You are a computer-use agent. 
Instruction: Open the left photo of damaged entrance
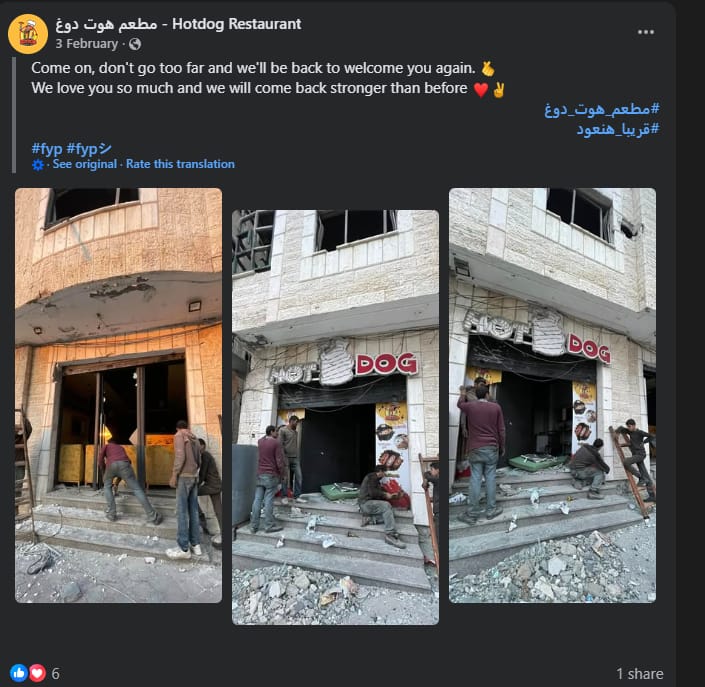point(118,395)
